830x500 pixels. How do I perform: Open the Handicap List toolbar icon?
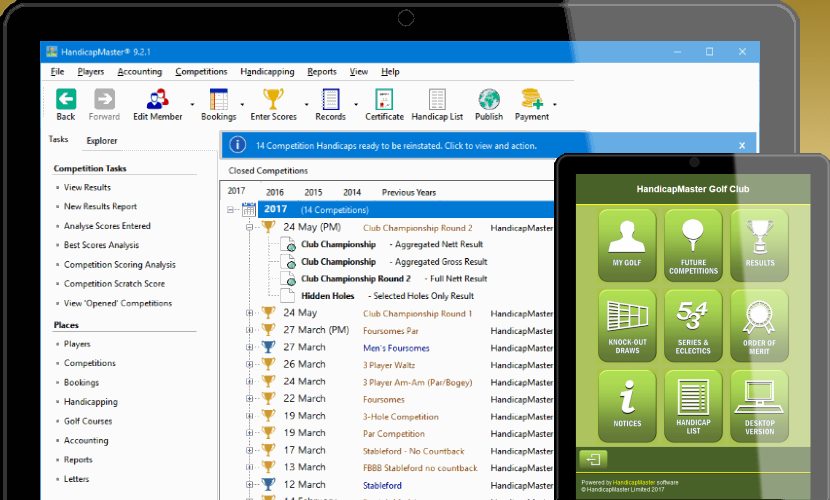point(437,100)
